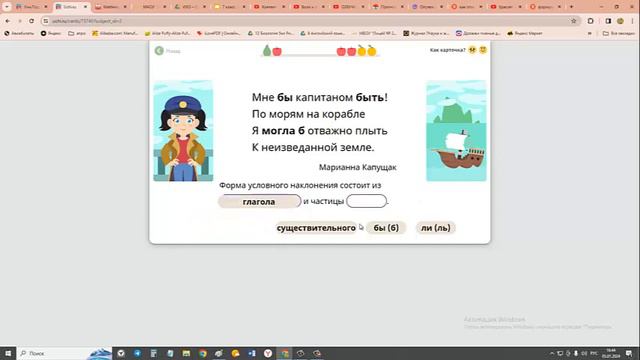Select the particle chip бы (б)

[386, 228]
